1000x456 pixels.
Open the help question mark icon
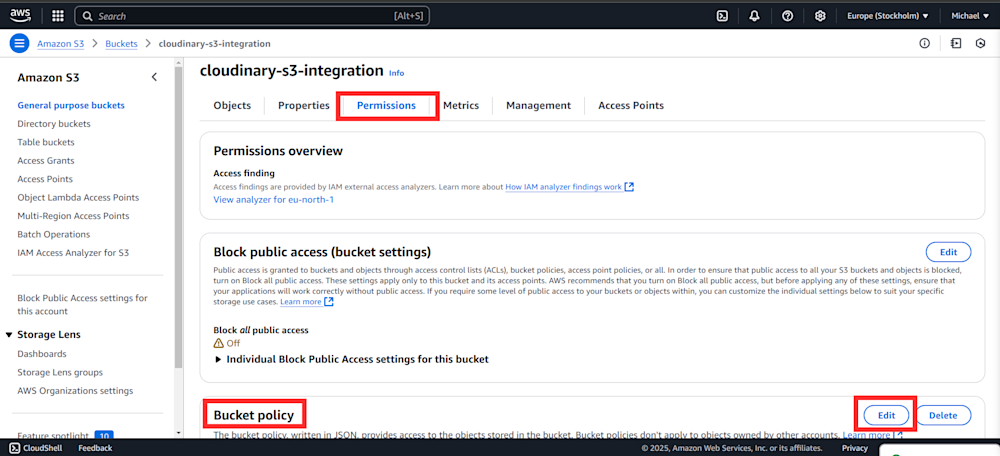[788, 16]
